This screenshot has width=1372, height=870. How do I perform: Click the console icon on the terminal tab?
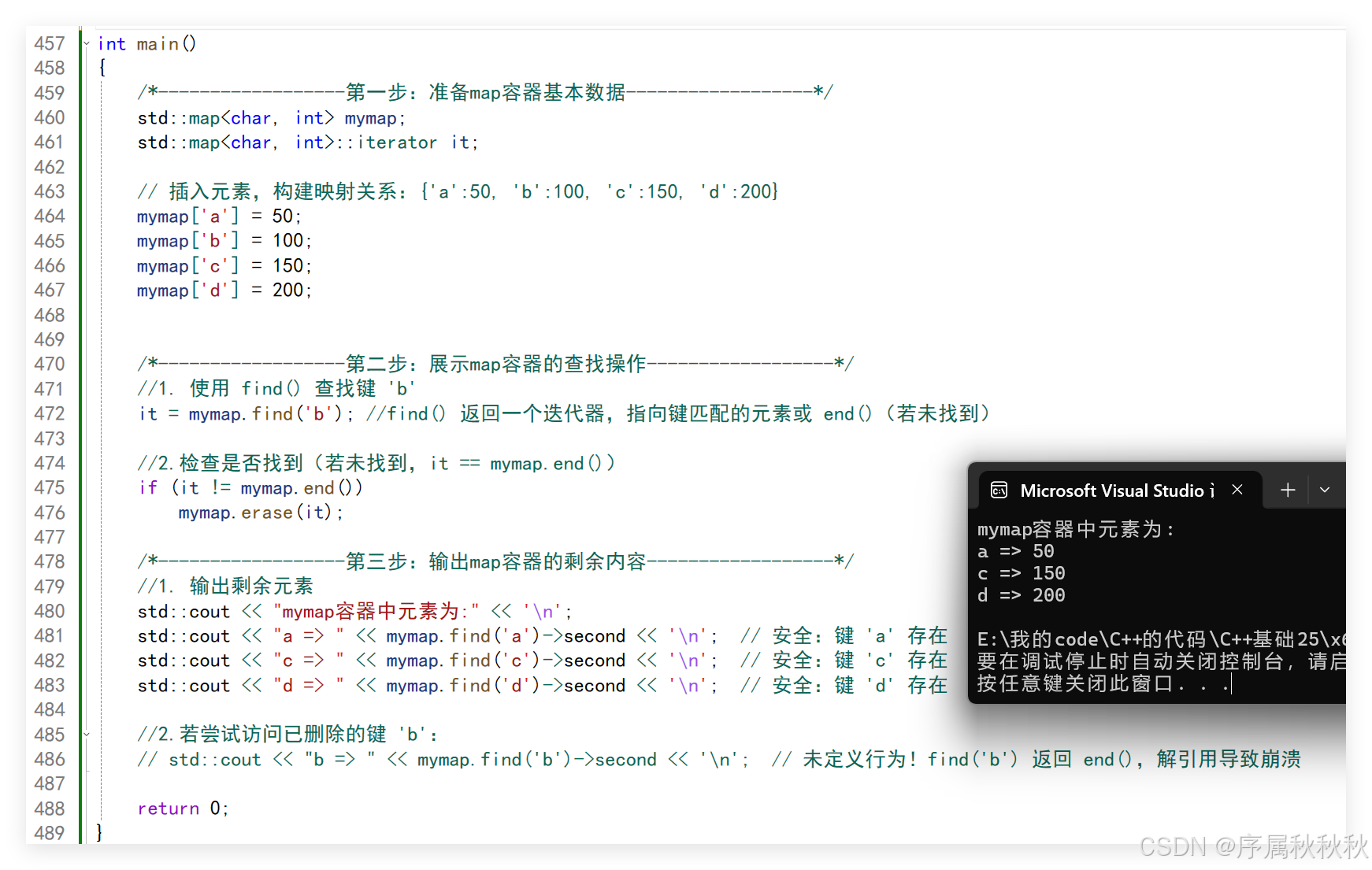click(999, 490)
